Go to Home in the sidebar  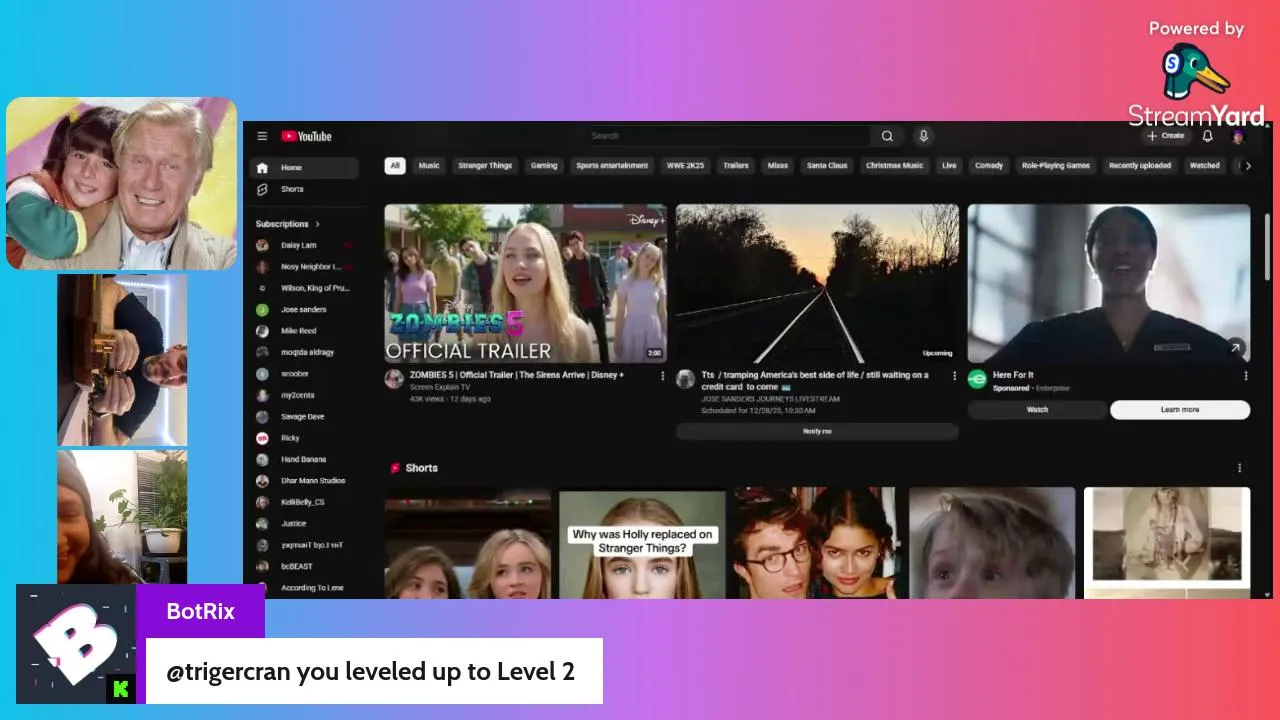304,168
